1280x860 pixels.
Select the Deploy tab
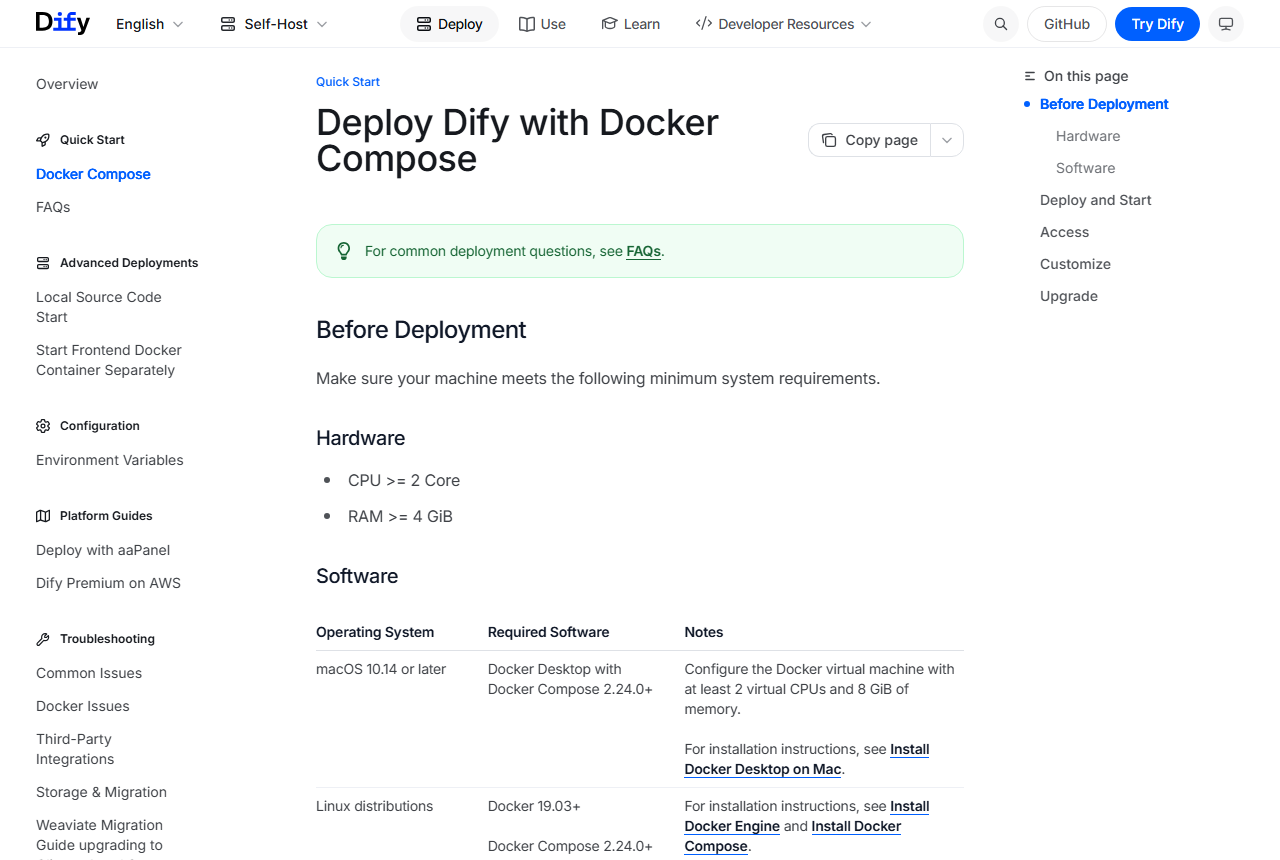pyautogui.click(x=449, y=24)
